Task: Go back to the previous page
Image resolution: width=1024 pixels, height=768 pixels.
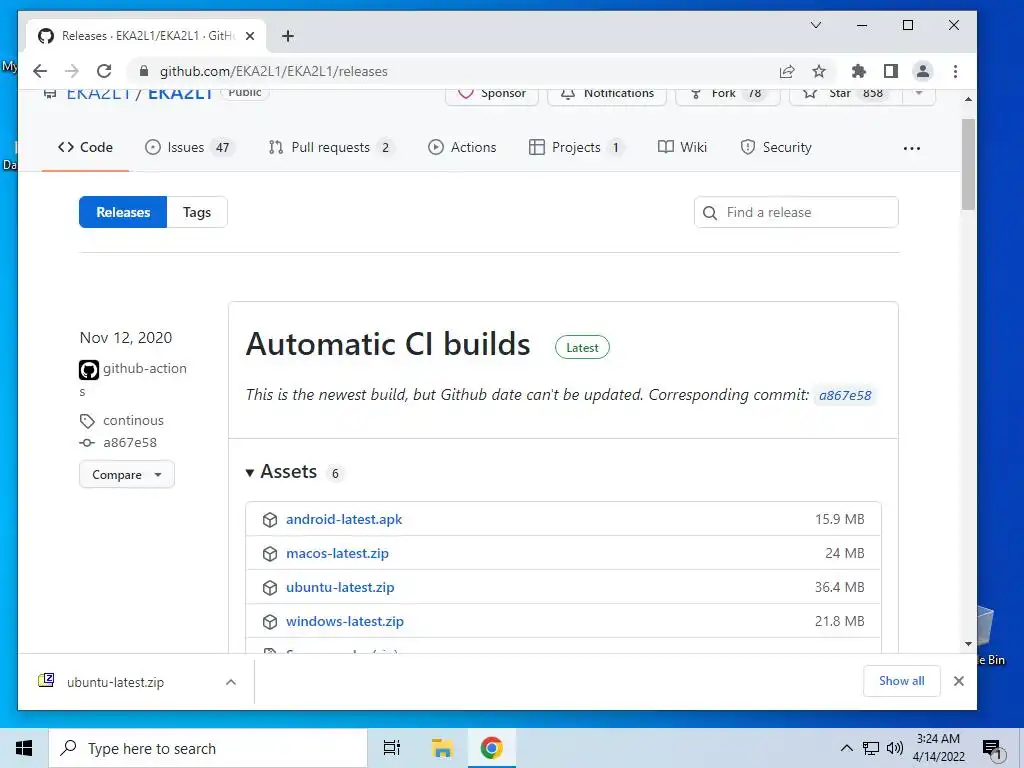Action: click(x=40, y=71)
